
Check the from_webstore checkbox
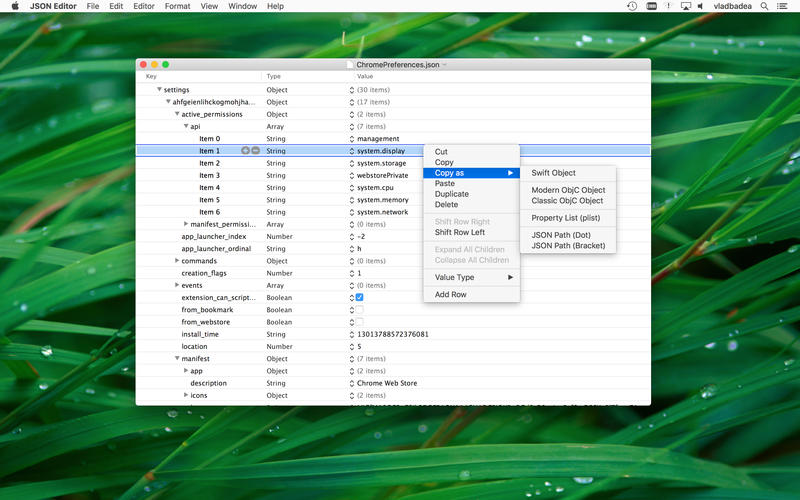tap(360, 321)
